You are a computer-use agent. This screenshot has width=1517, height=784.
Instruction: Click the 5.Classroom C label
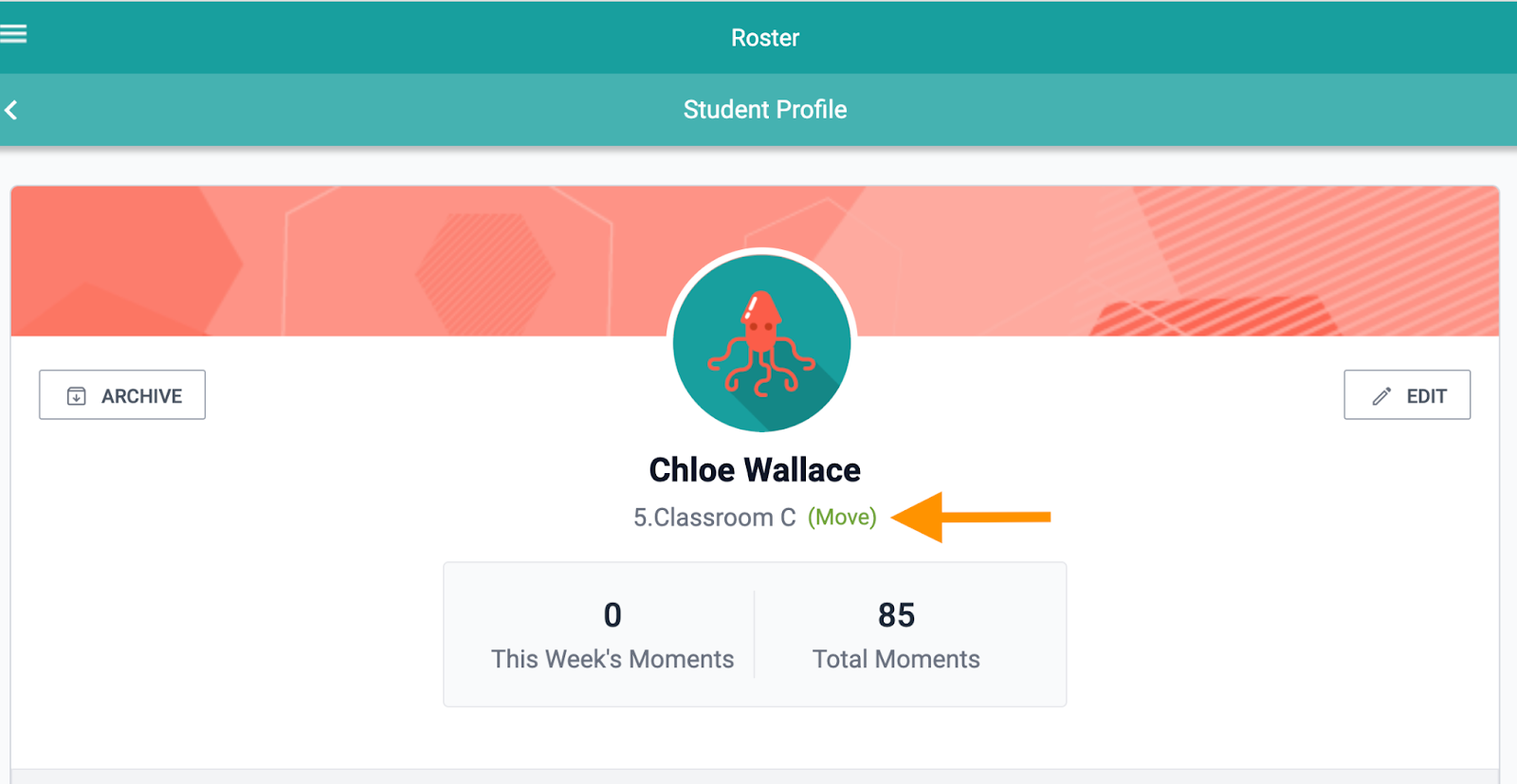tap(715, 518)
